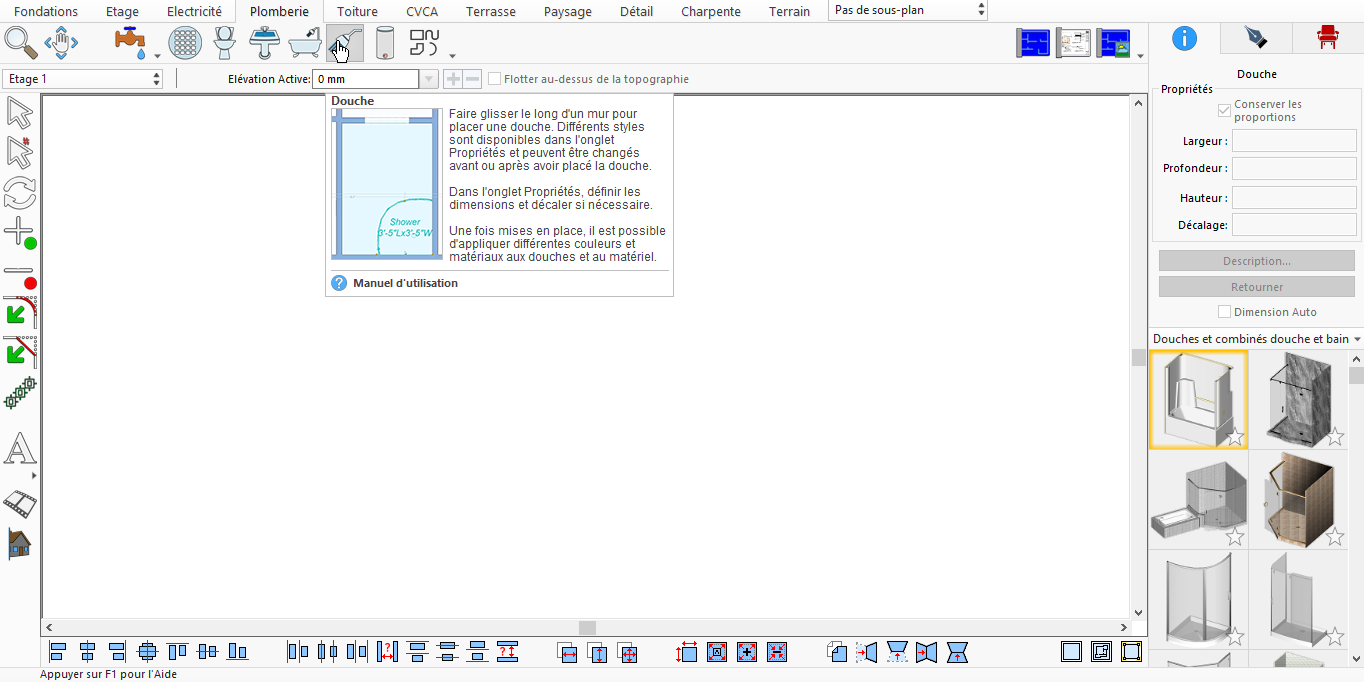
Task: Open the Fondations tab
Action: click(x=46, y=12)
